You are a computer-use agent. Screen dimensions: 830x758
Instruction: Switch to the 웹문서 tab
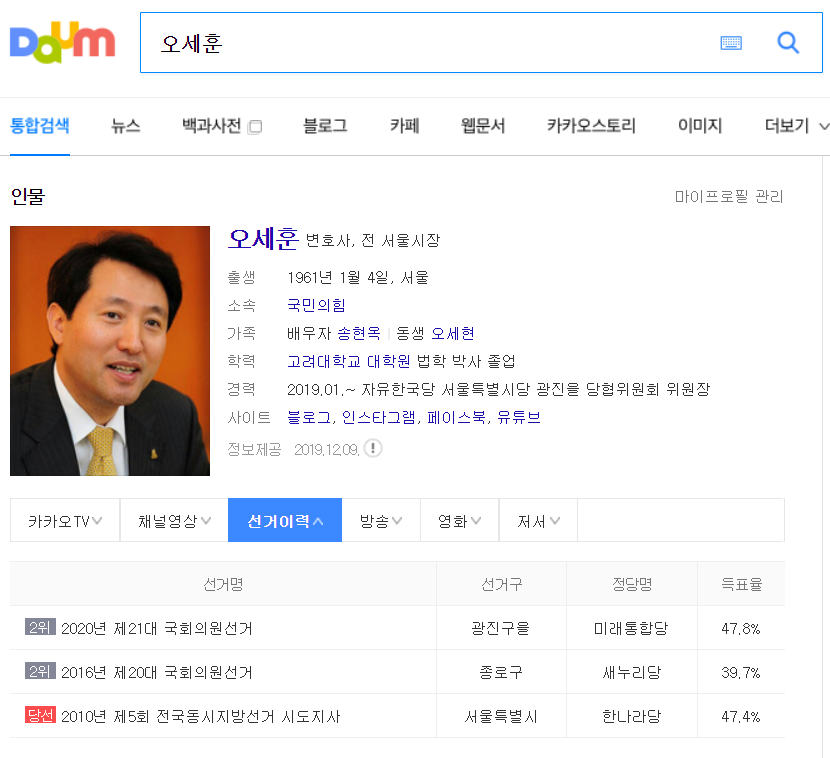click(x=483, y=126)
